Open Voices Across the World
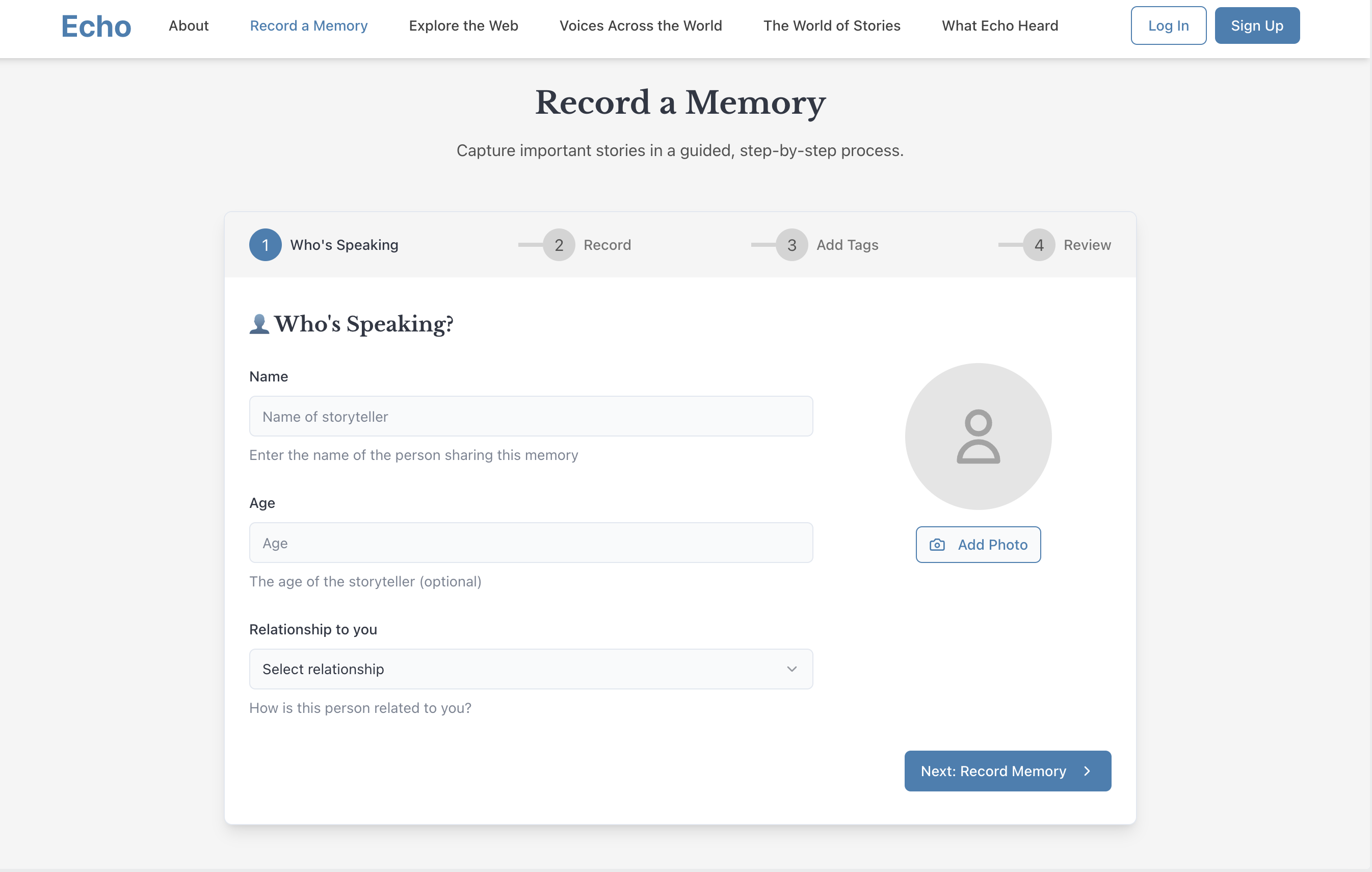The width and height of the screenshot is (1372, 872). pos(641,25)
